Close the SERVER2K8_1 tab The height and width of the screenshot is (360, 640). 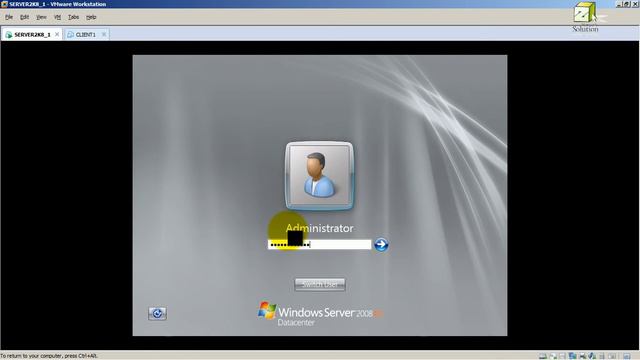click(57, 34)
